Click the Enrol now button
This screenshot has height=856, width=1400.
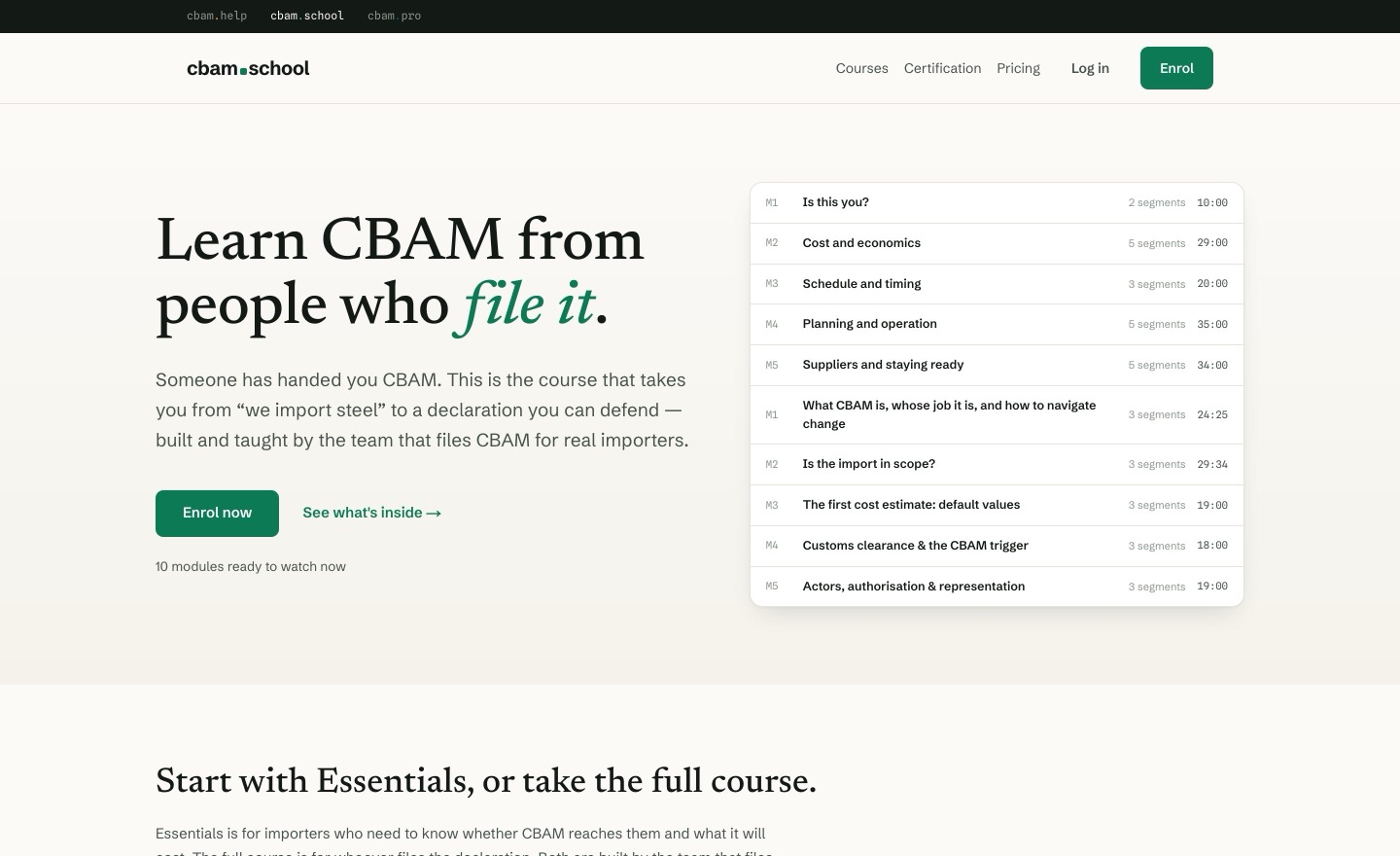pyautogui.click(x=217, y=514)
